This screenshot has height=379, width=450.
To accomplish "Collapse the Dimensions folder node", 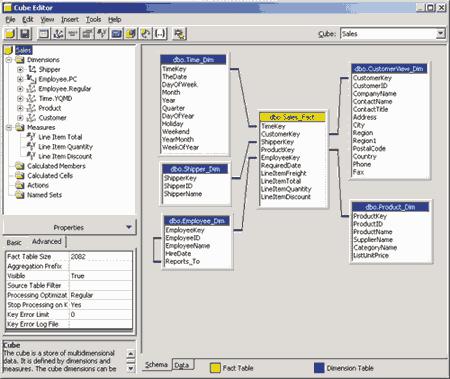I will click(9, 60).
